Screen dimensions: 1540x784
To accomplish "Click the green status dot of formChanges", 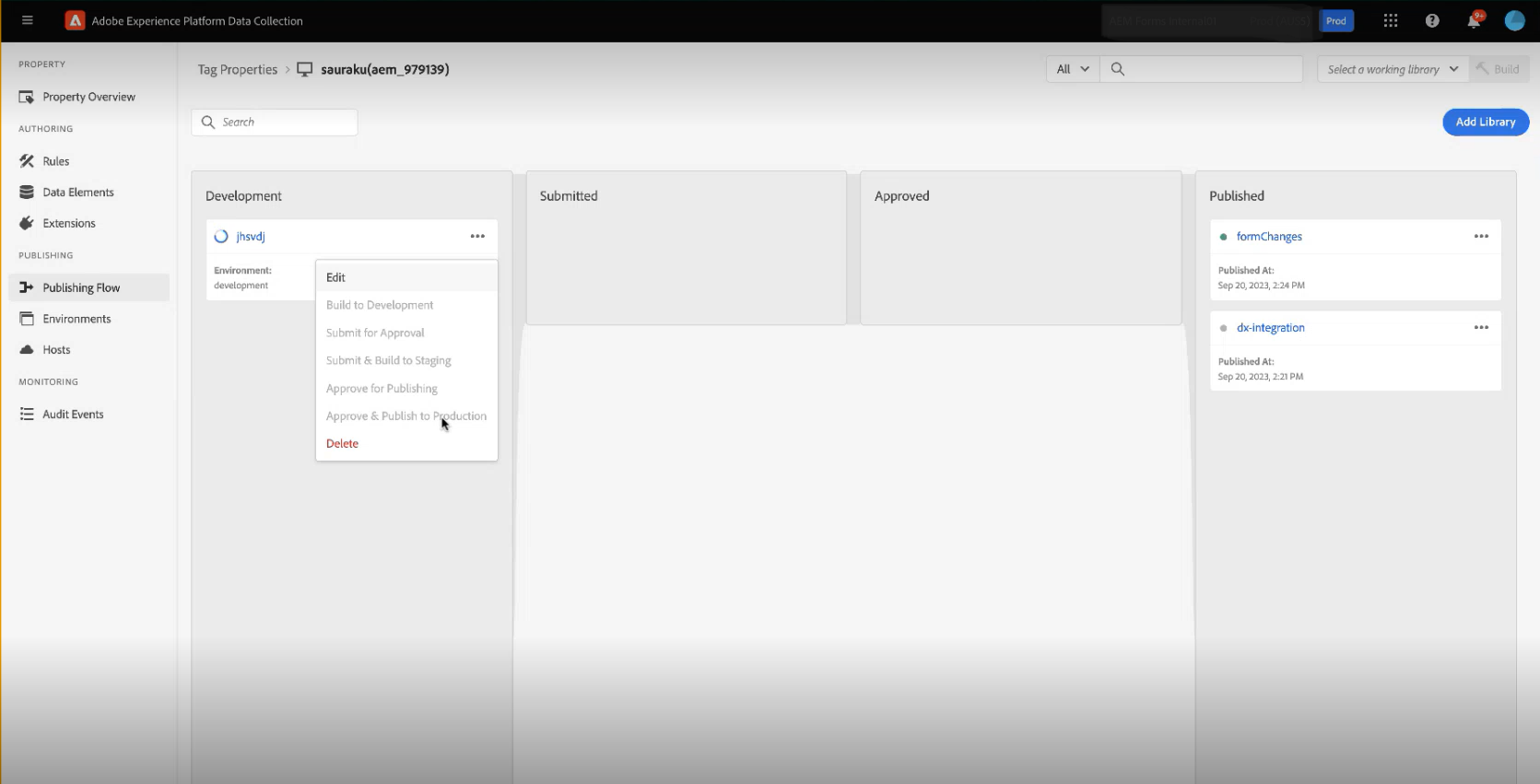I will click(1223, 237).
